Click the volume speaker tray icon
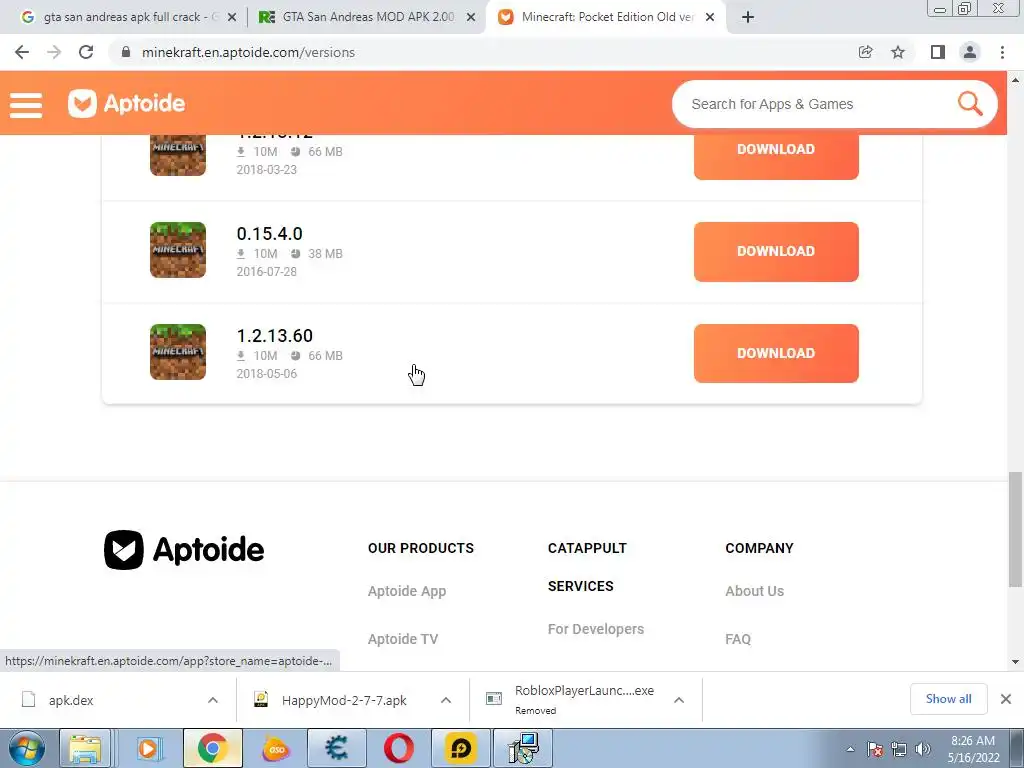This screenshot has height=768, width=1024. tap(923, 749)
